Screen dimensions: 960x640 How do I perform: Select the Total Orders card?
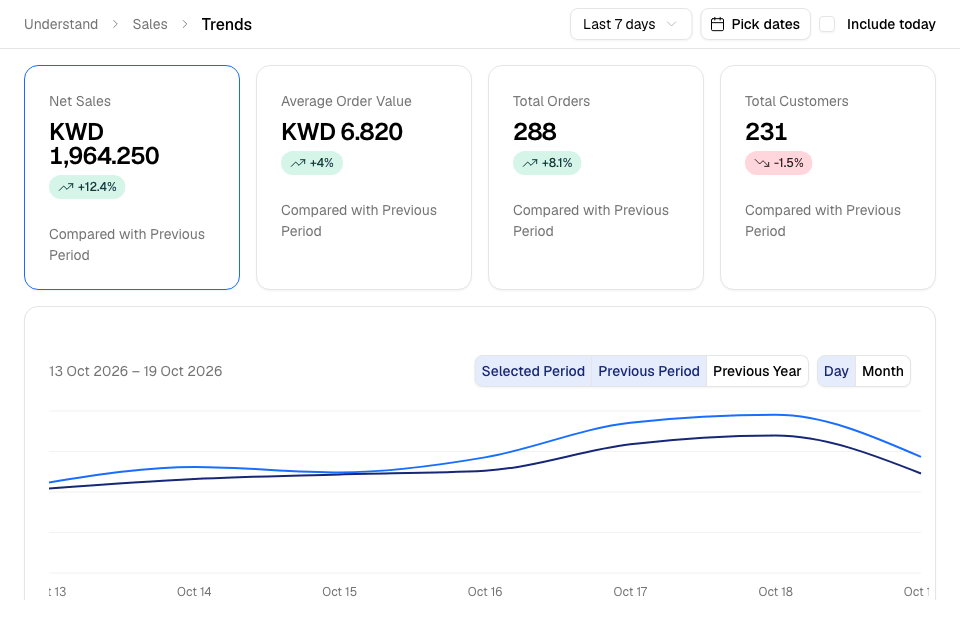596,178
